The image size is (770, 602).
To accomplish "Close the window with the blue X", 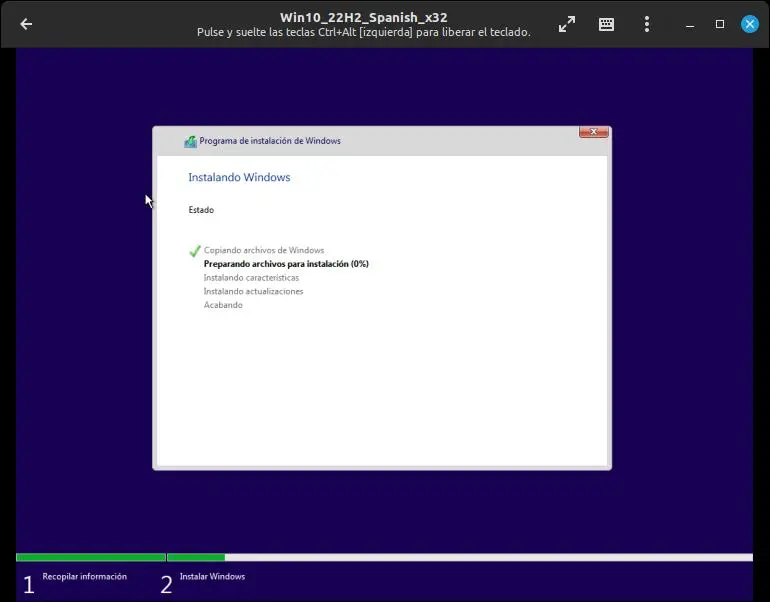I will (x=749, y=24).
